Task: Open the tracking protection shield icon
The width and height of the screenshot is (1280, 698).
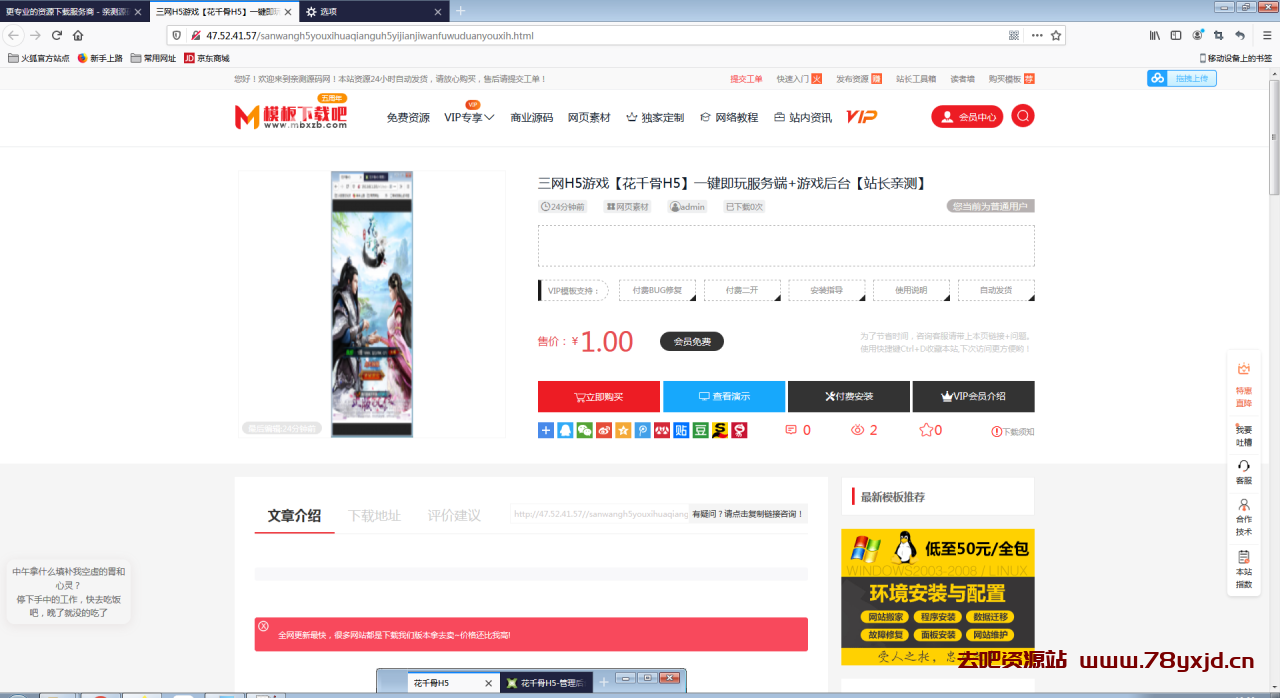Action: coord(178,35)
